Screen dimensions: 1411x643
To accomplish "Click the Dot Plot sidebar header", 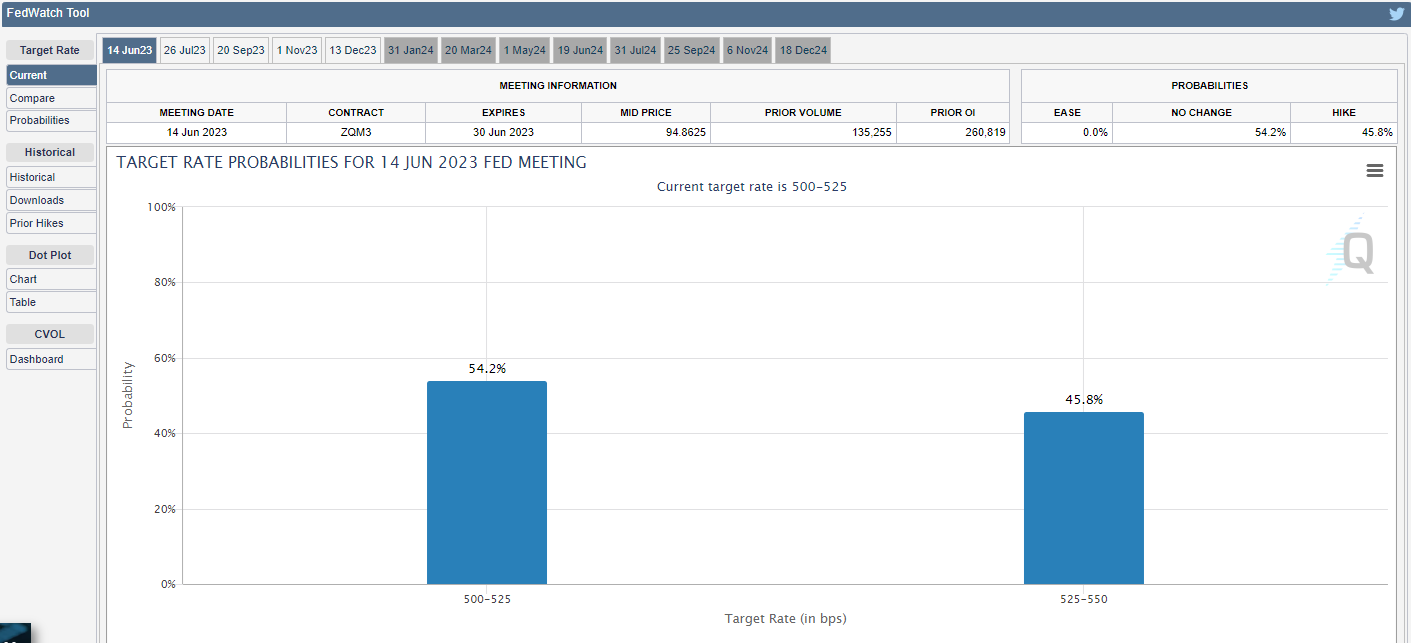I will tap(50, 255).
